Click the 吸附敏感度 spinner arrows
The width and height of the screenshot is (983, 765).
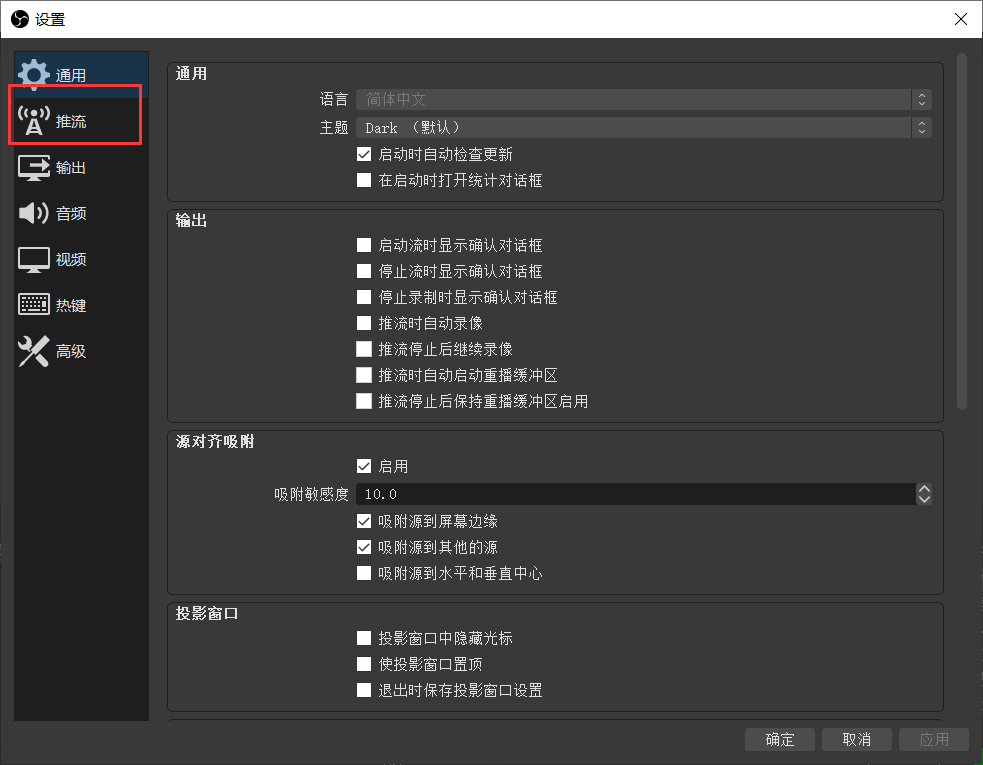(924, 494)
